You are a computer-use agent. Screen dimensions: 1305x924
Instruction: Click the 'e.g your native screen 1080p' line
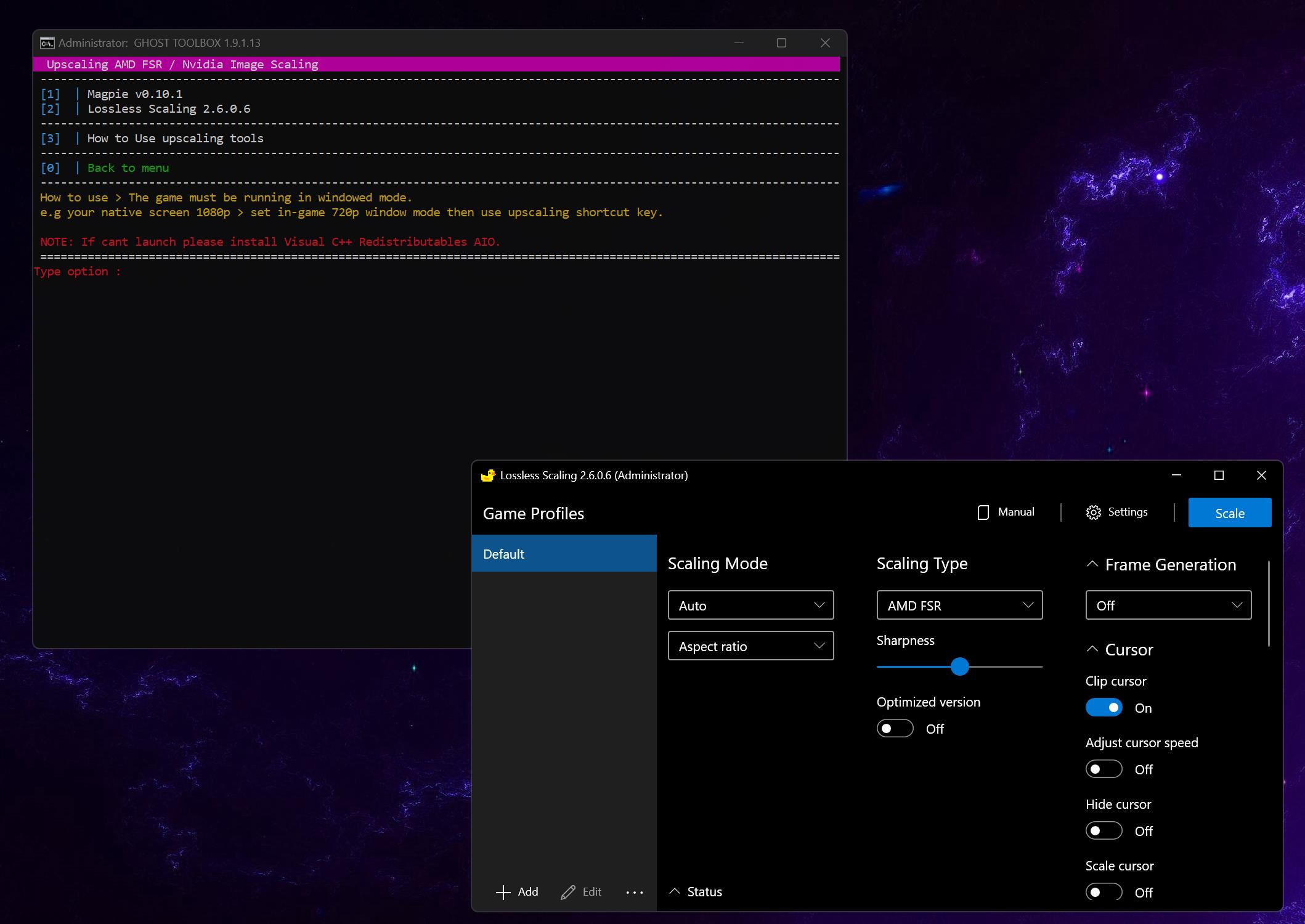click(x=351, y=213)
